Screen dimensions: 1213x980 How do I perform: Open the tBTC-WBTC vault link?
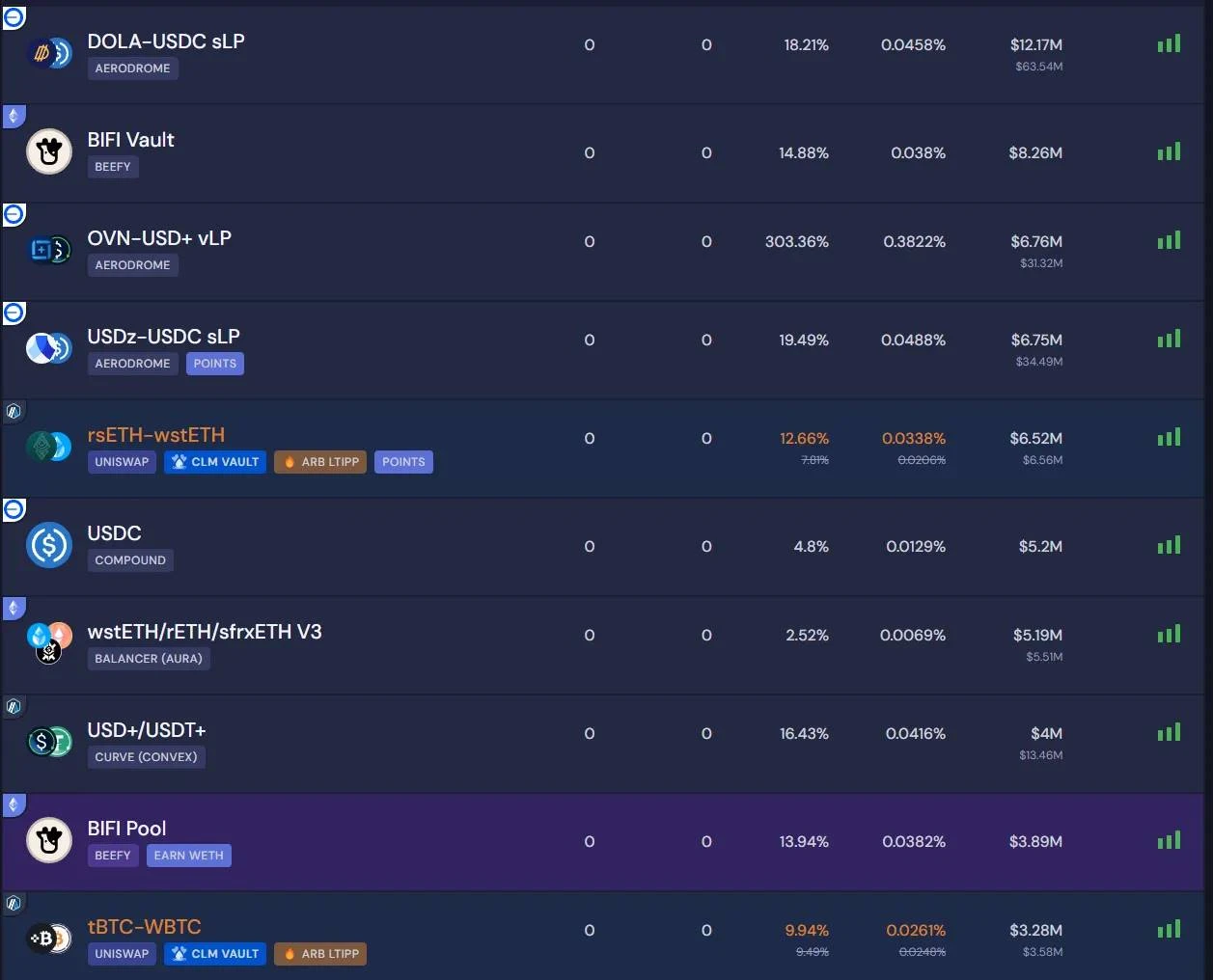coord(144,927)
